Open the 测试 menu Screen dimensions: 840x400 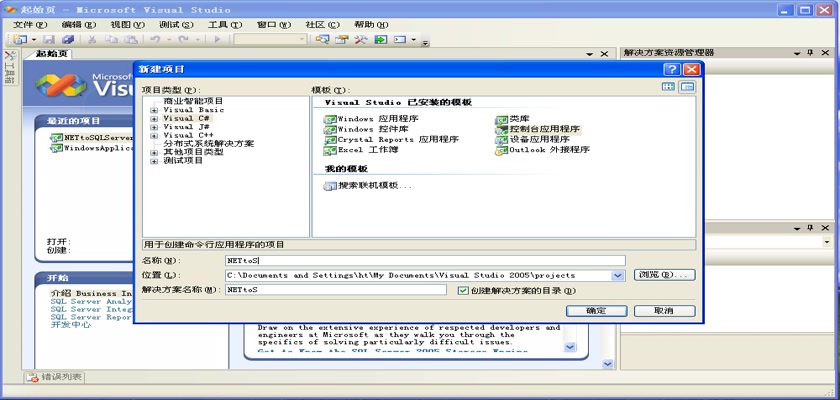[176, 25]
